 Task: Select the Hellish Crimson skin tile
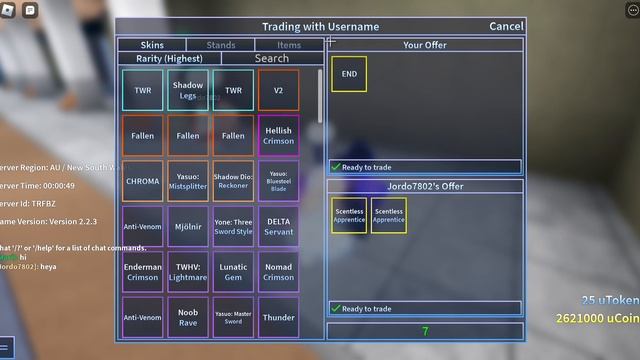(278, 136)
